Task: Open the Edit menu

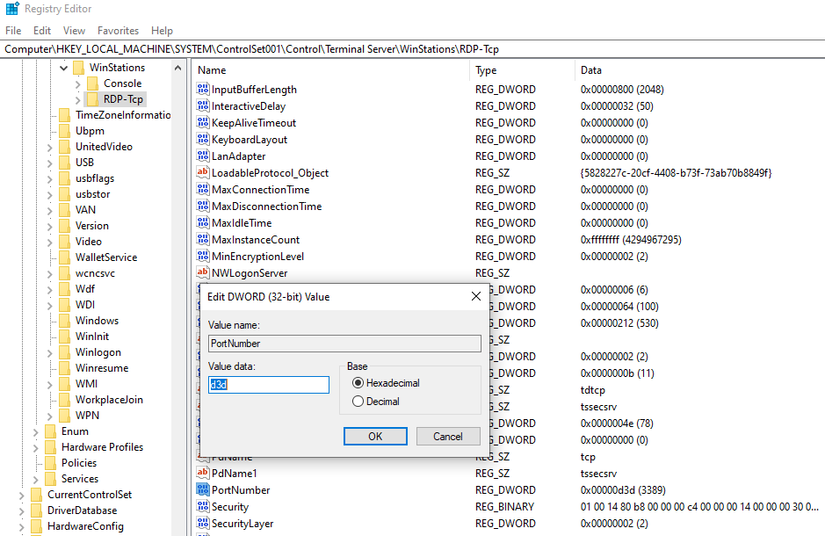Action: tap(42, 31)
